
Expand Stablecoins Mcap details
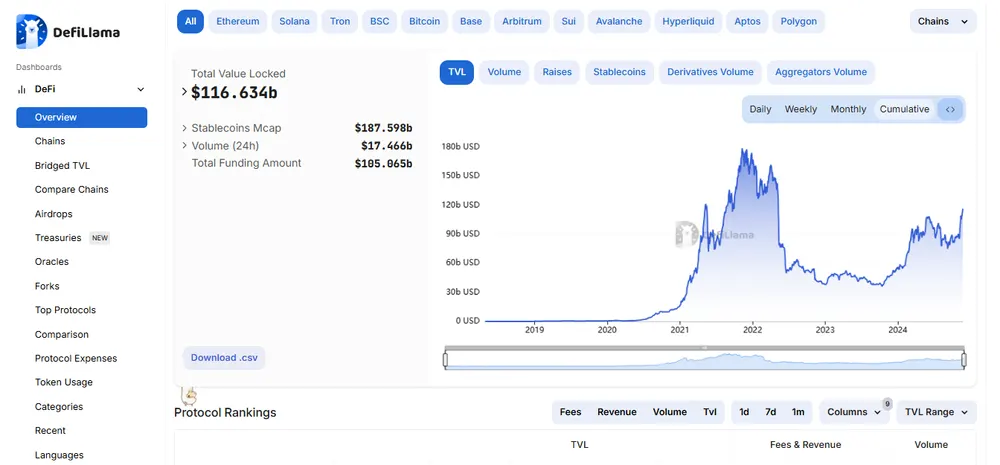(x=184, y=128)
